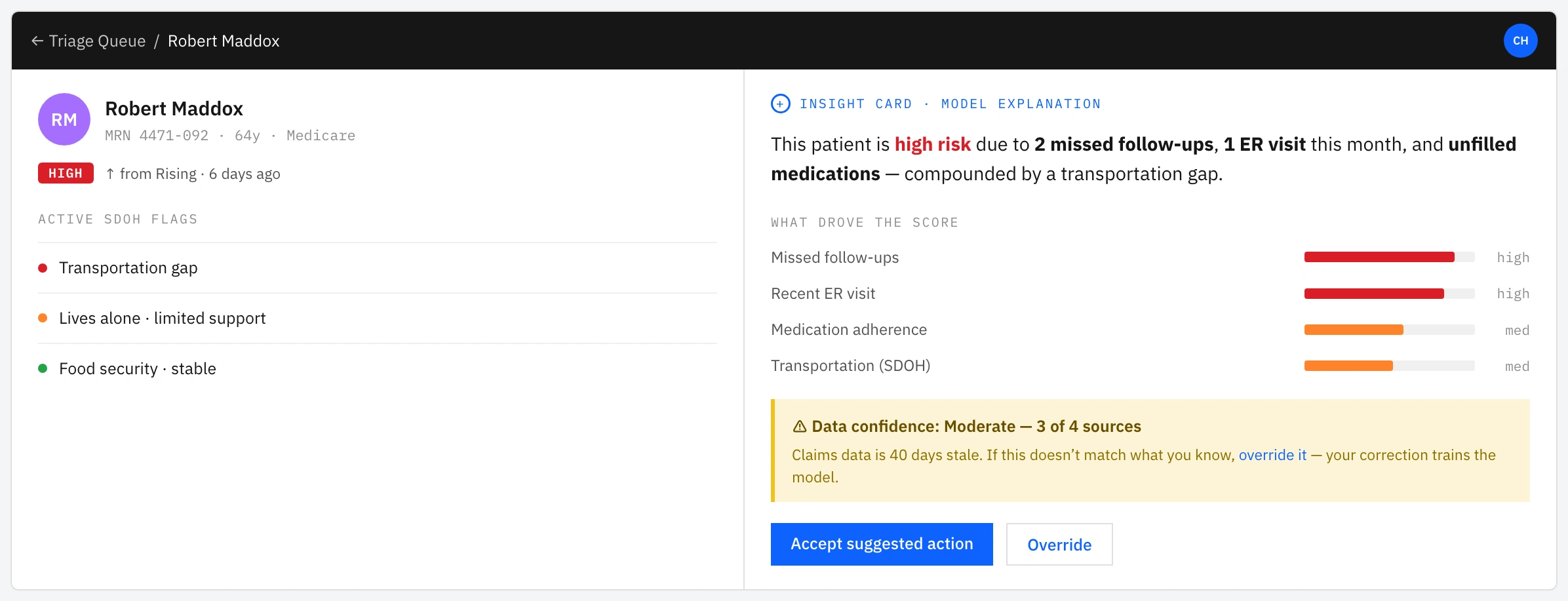Click the Missed follow-ups score bar
1568x601 pixels.
coord(1389,257)
